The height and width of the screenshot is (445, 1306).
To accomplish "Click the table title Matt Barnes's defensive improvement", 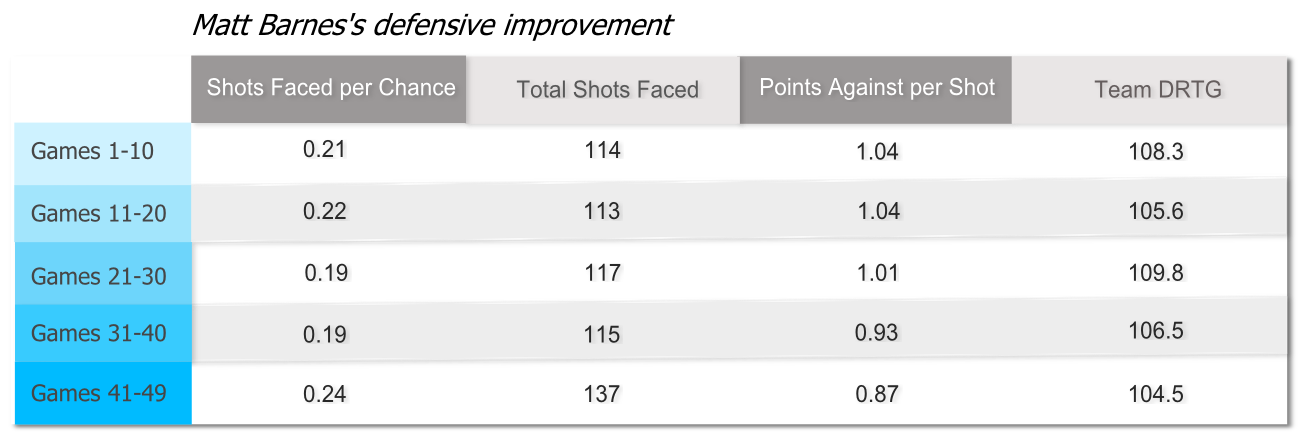I will coord(432,24).
